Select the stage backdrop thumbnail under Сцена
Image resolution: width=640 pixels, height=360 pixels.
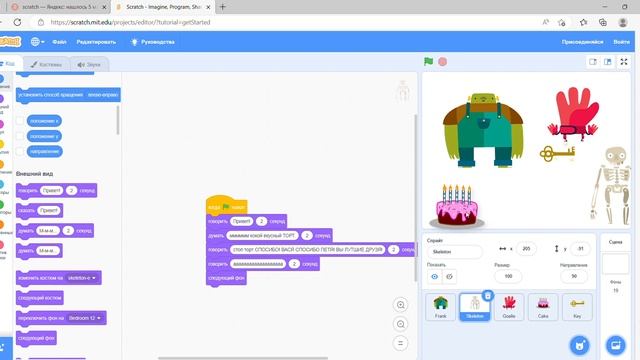coord(616,263)
